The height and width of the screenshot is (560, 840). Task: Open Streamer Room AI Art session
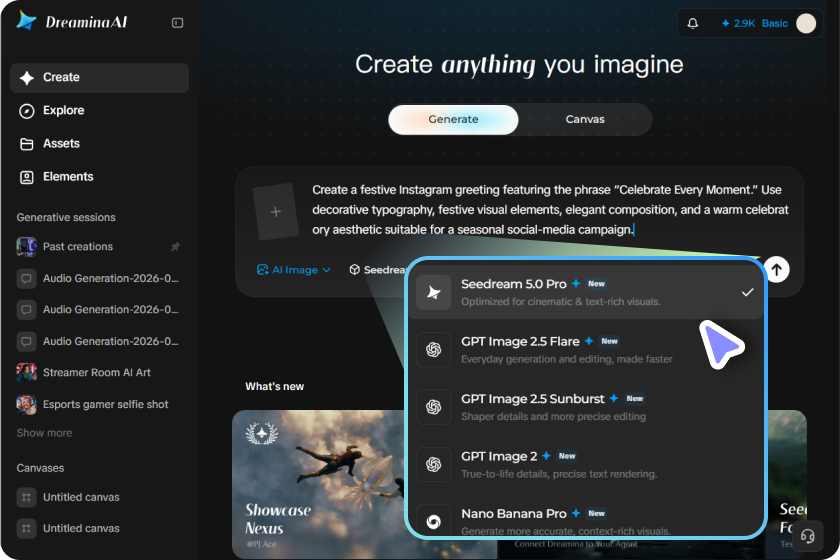pyautogui.click(x=99, y=372)
